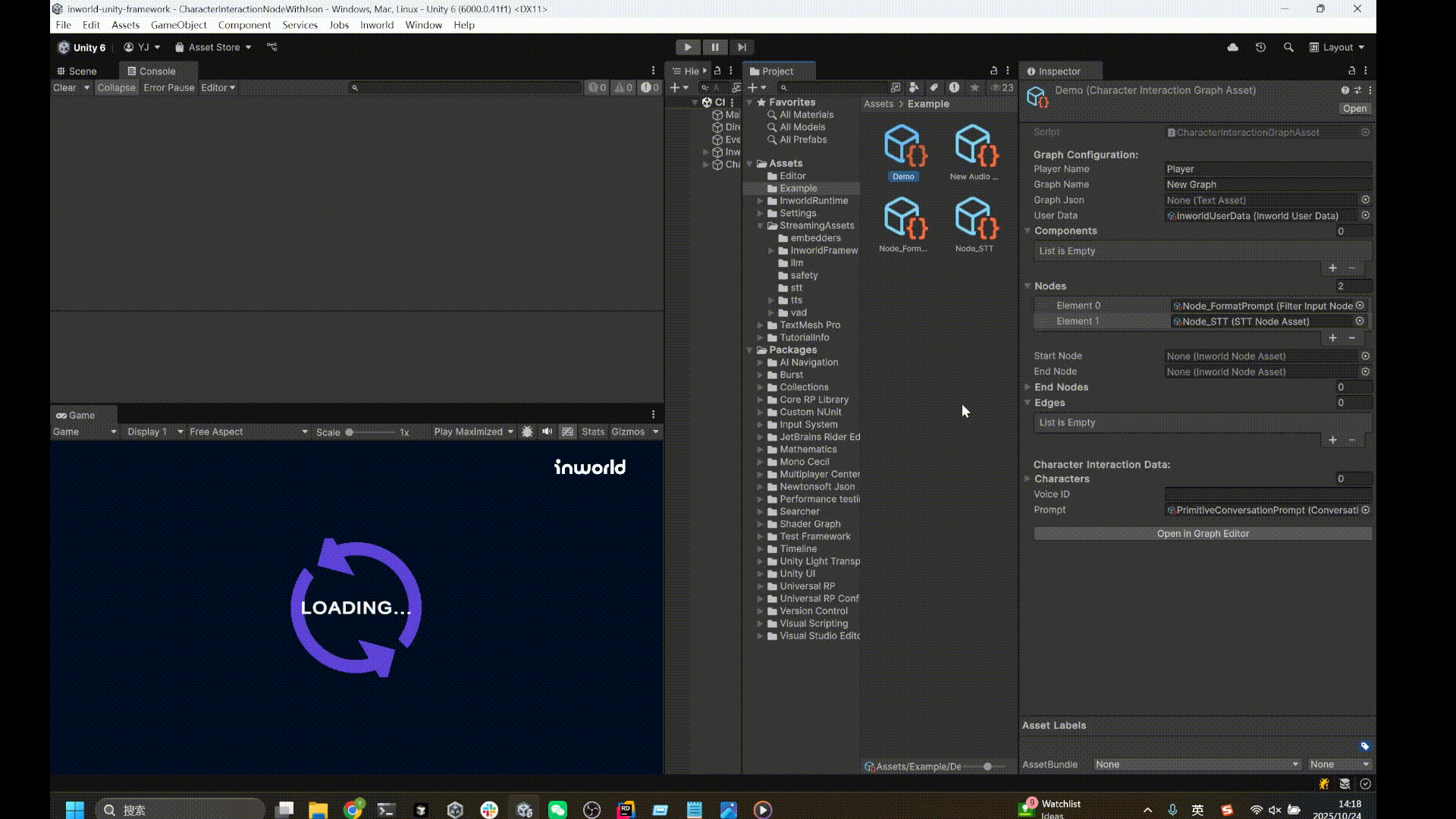
Task: Expand the StreamingAssets folder
Action: pyautogui.click(x=761, y=225)
